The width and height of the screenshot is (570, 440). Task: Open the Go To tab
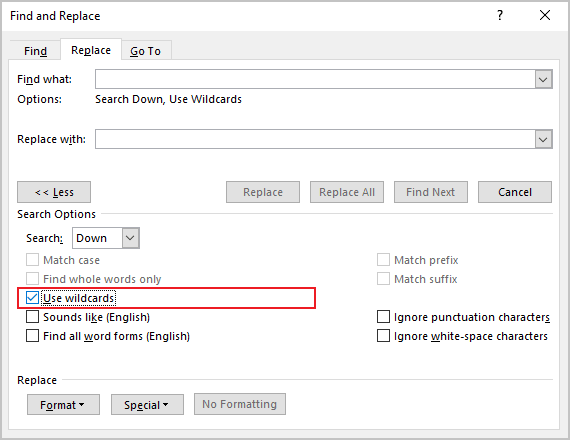145,51
